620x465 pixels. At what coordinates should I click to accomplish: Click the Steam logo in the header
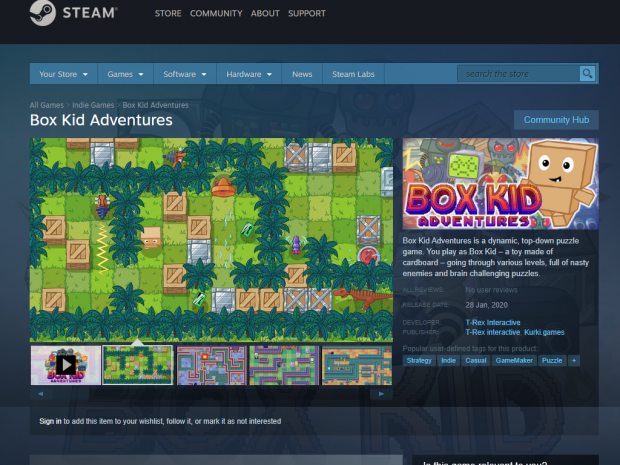coord(73,13)
